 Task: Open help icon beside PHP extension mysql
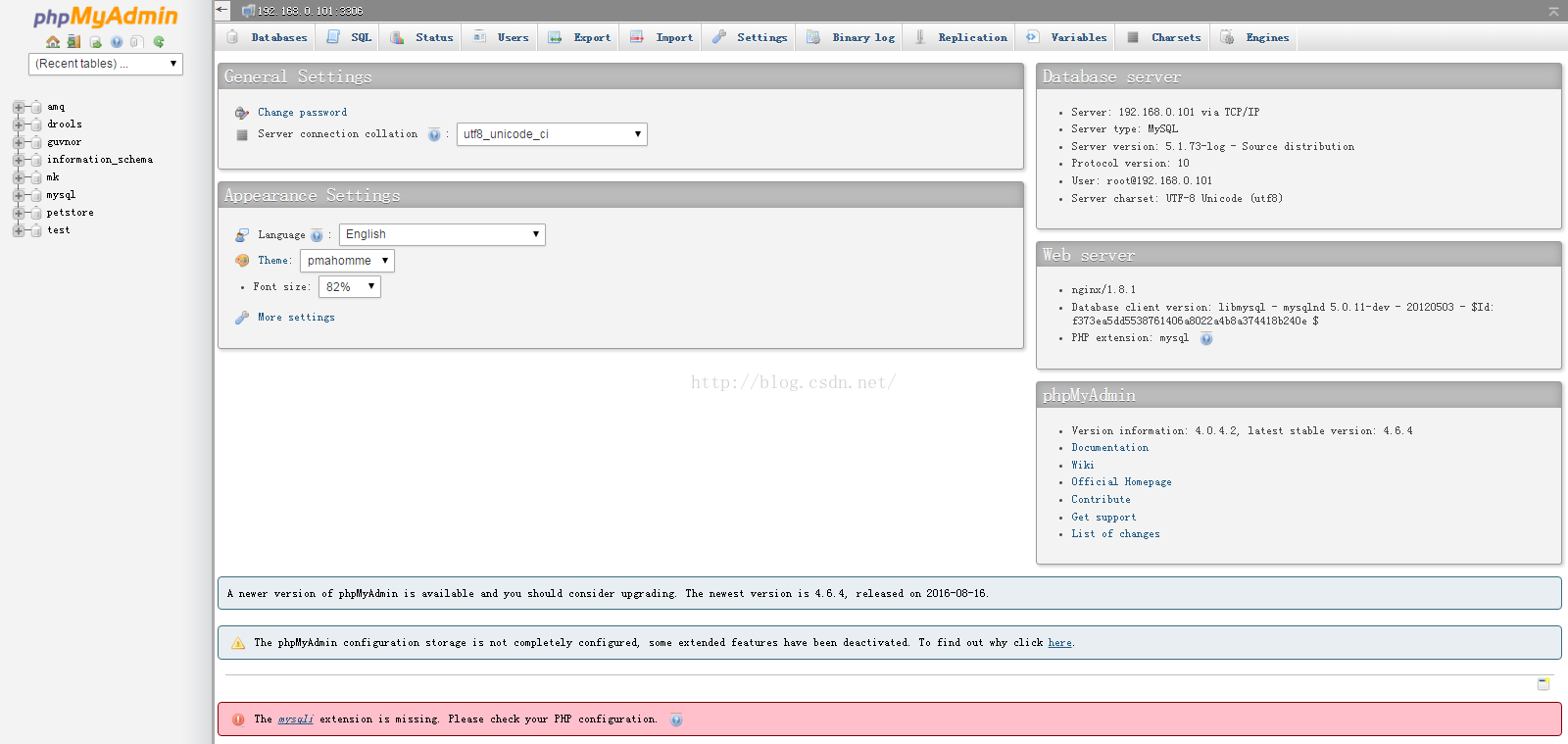coord(1206,339)
